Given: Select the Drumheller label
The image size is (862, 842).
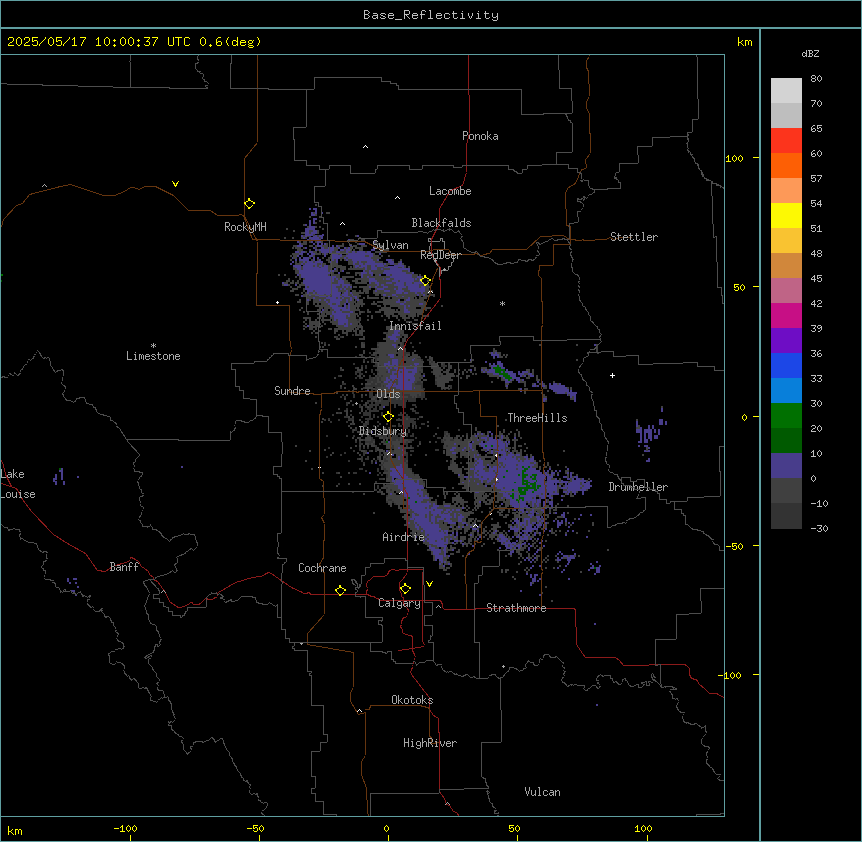Looking at the screenshot, I should click(638, 487).
